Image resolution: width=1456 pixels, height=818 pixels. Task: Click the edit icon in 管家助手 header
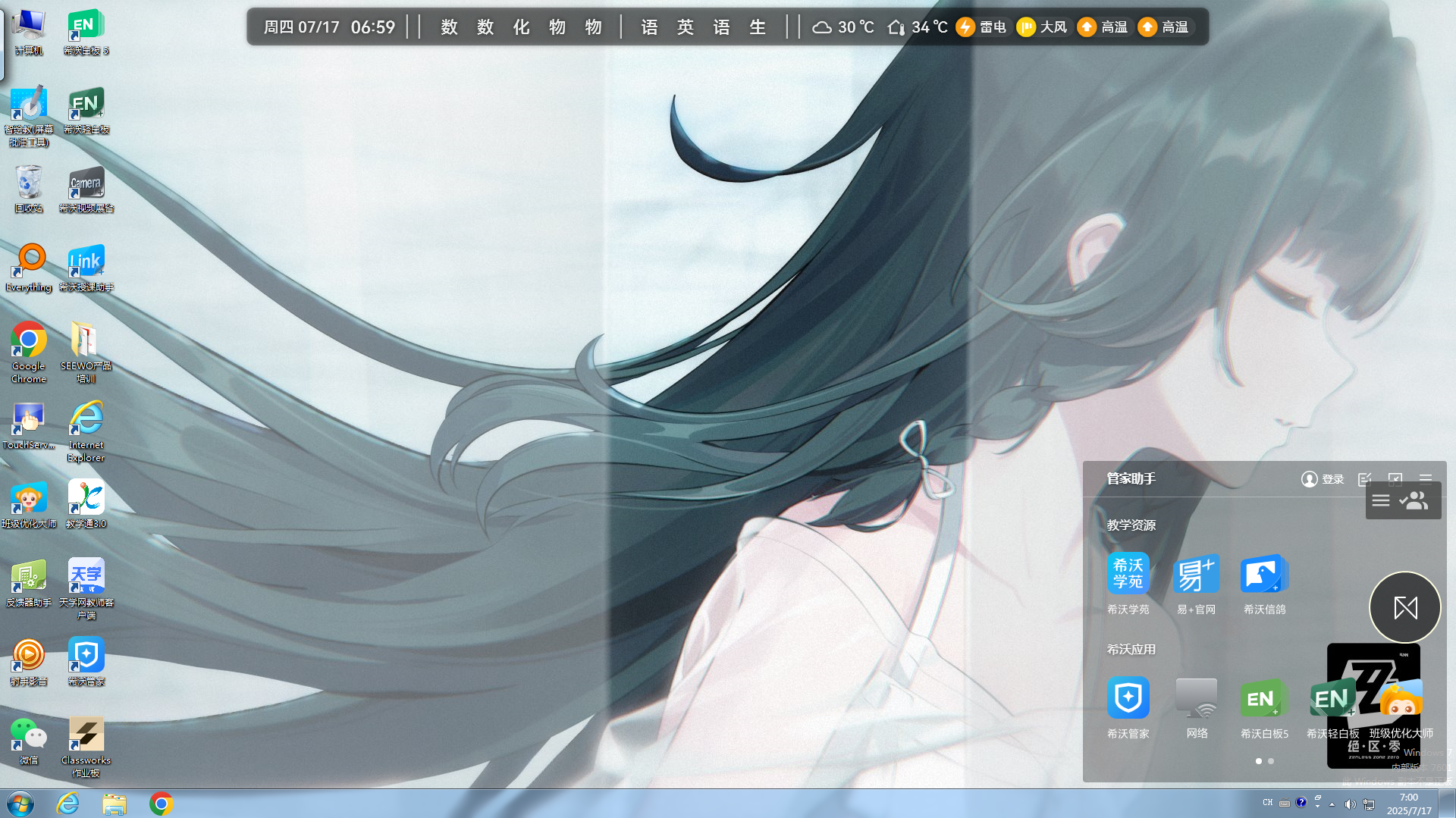coord(1365,479)
